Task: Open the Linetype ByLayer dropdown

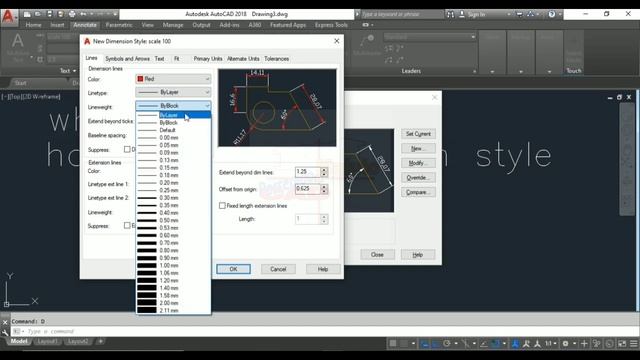Action: 173,92
